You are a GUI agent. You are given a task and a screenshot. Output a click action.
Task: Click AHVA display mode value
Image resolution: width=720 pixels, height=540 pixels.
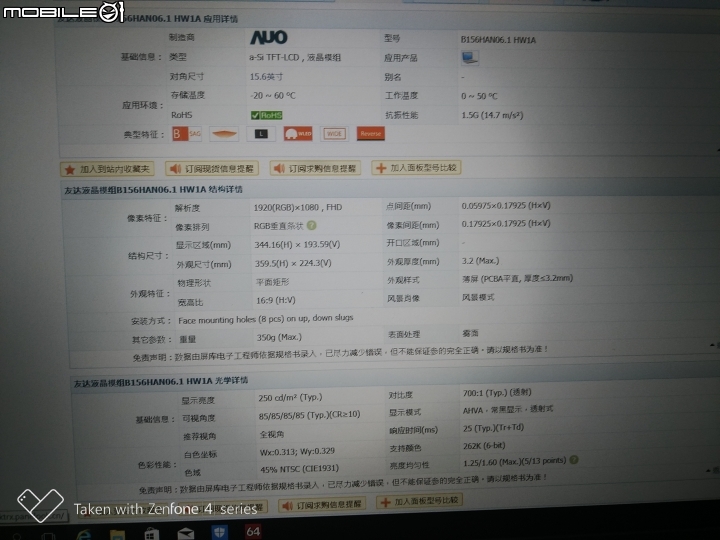click(508, 410)
